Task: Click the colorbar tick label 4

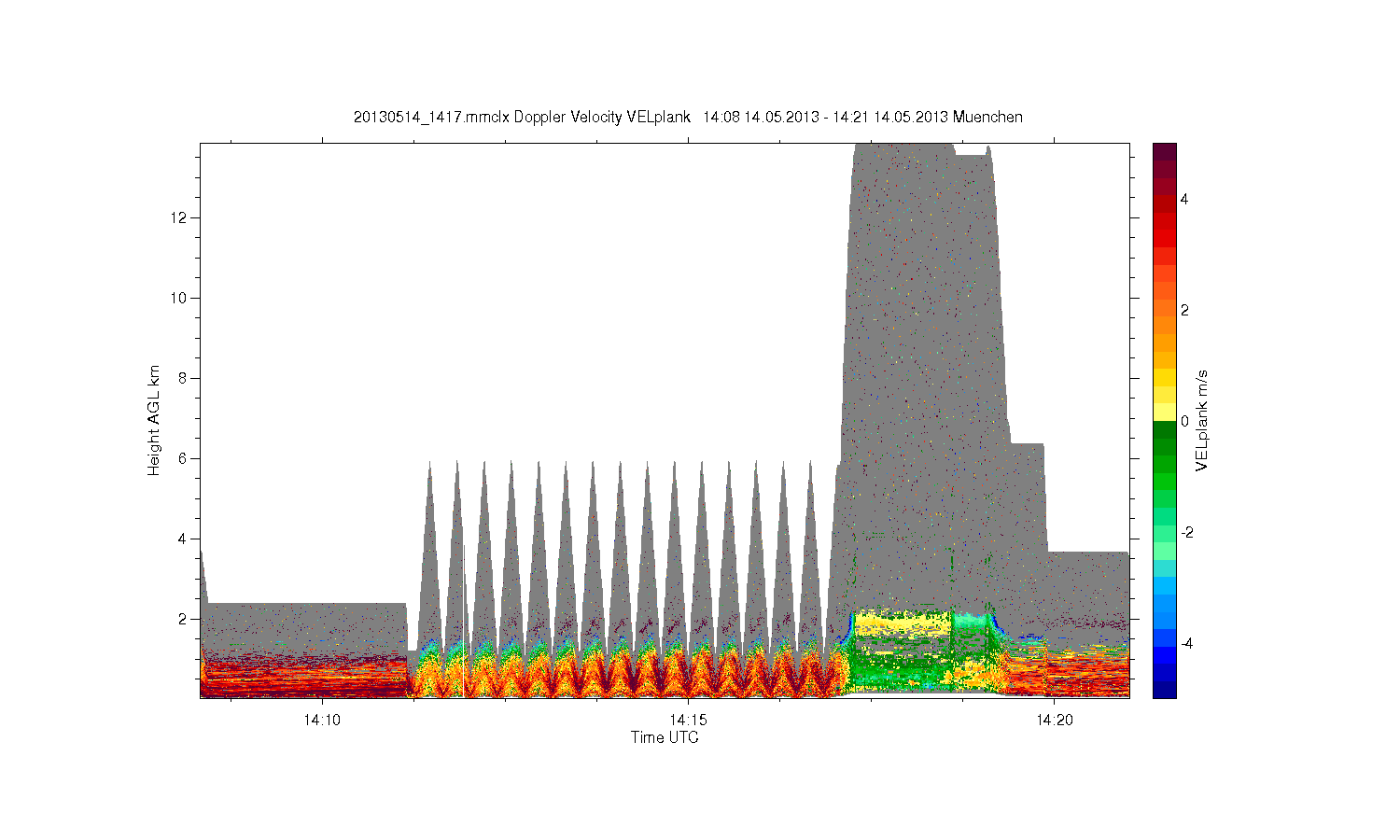Action: tap(1184, 199)
